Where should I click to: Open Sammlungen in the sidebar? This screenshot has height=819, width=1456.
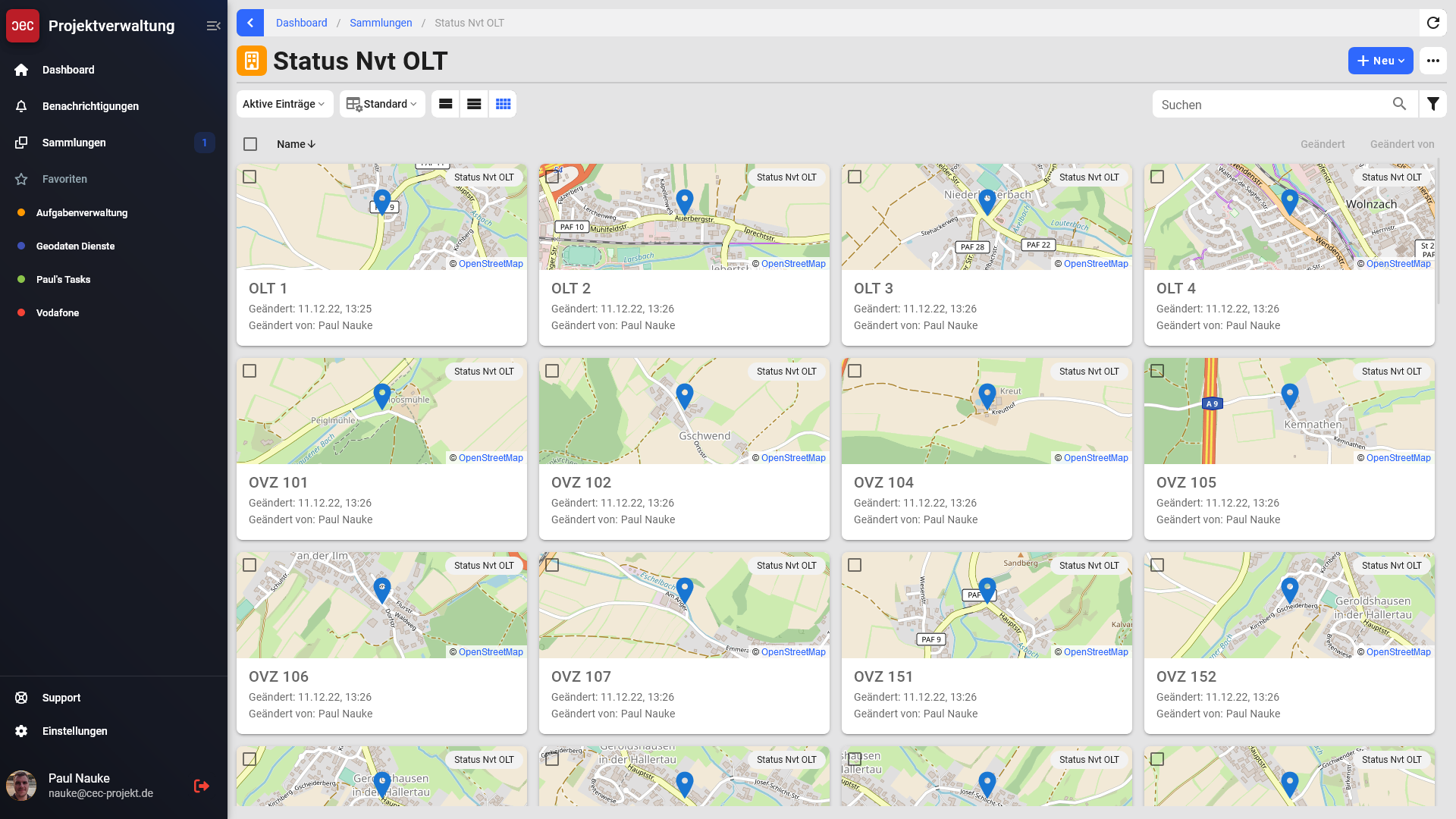[74, 143]
